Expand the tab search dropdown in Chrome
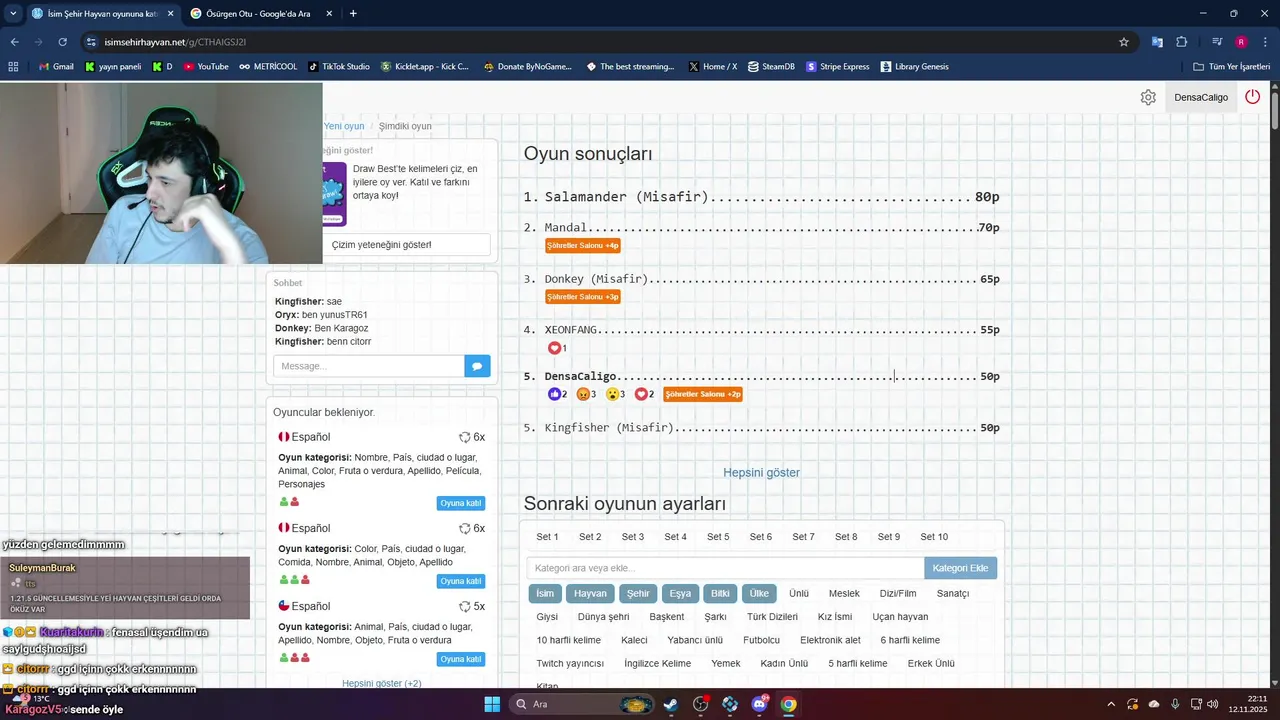Viewport: 1280px width, 720px height. pyautogui.click(x=13, y=14)
